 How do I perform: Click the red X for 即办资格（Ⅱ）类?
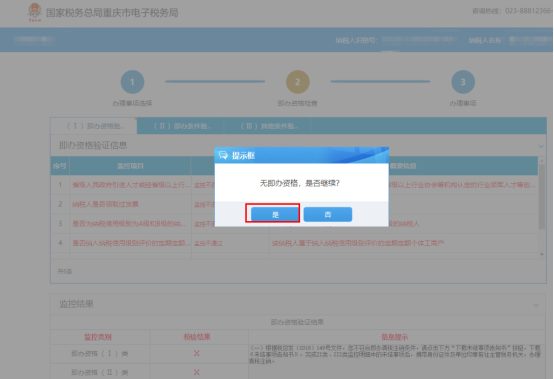197,372
